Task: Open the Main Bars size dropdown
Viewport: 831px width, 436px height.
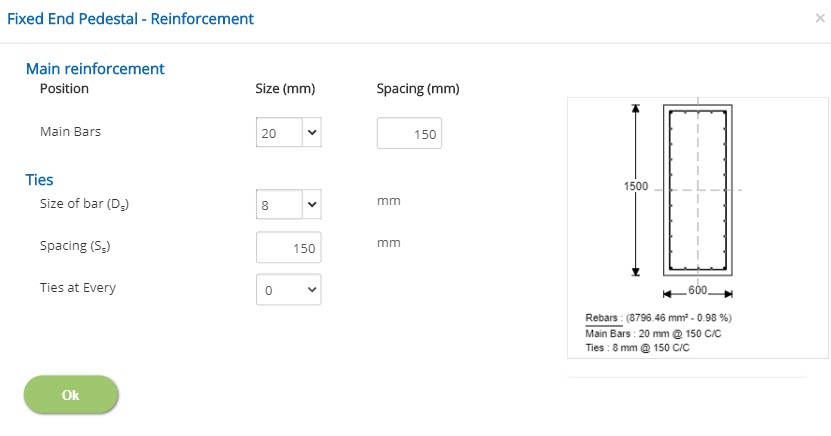Action: click(x=289, y=133)
